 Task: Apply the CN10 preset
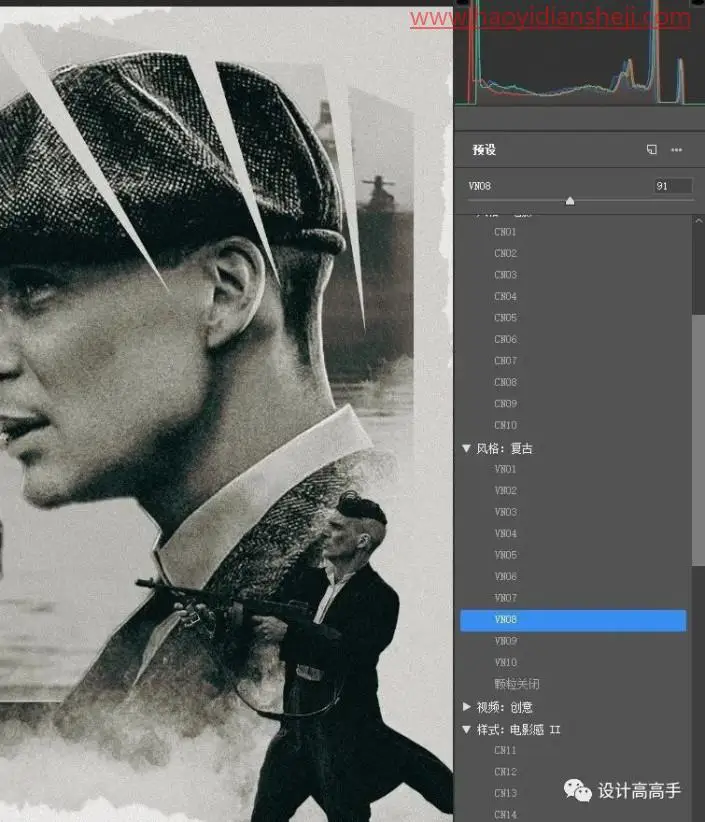coord(505,425)
